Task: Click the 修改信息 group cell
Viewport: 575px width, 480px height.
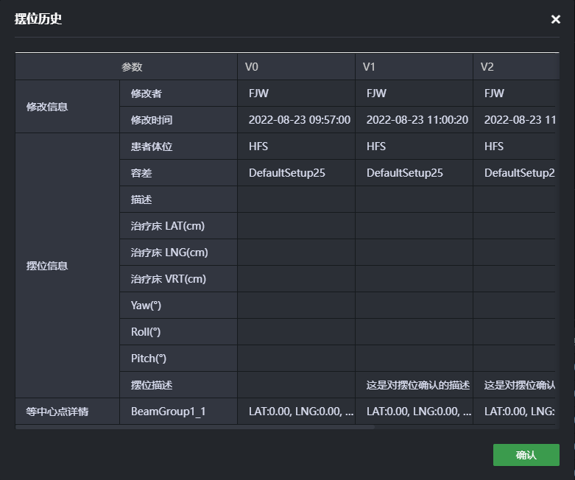Action: [67, 107]
